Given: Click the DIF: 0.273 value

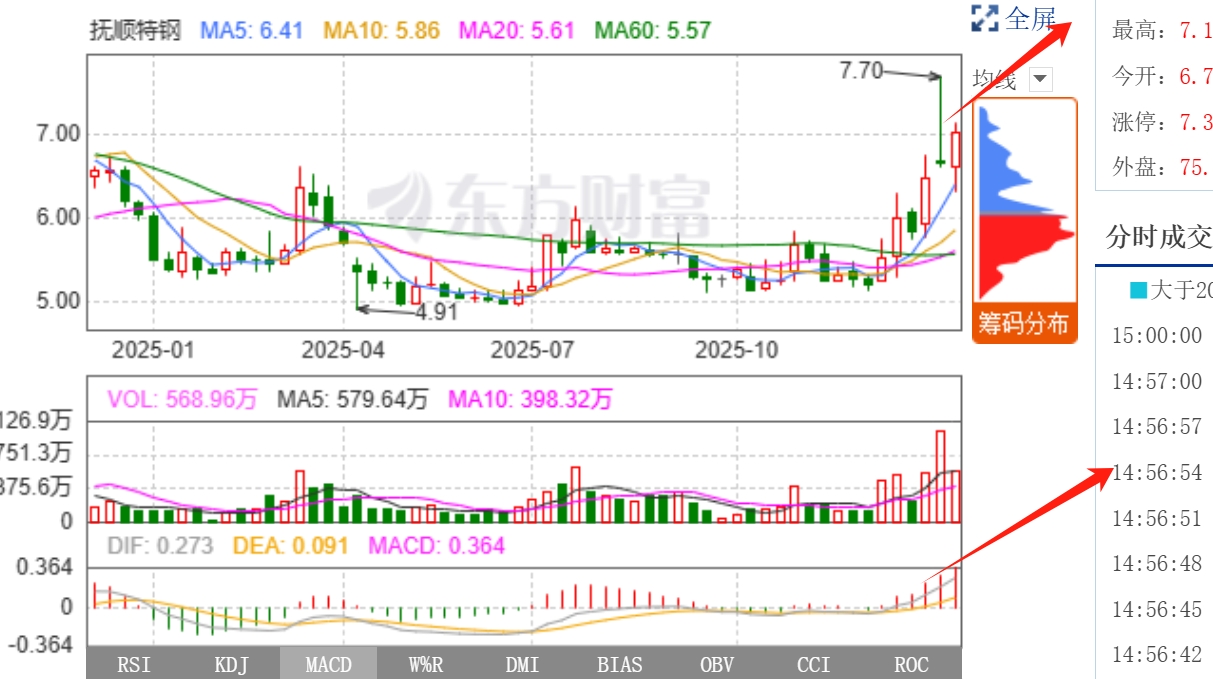Looking at the screenshot, I should pos(160,546).
